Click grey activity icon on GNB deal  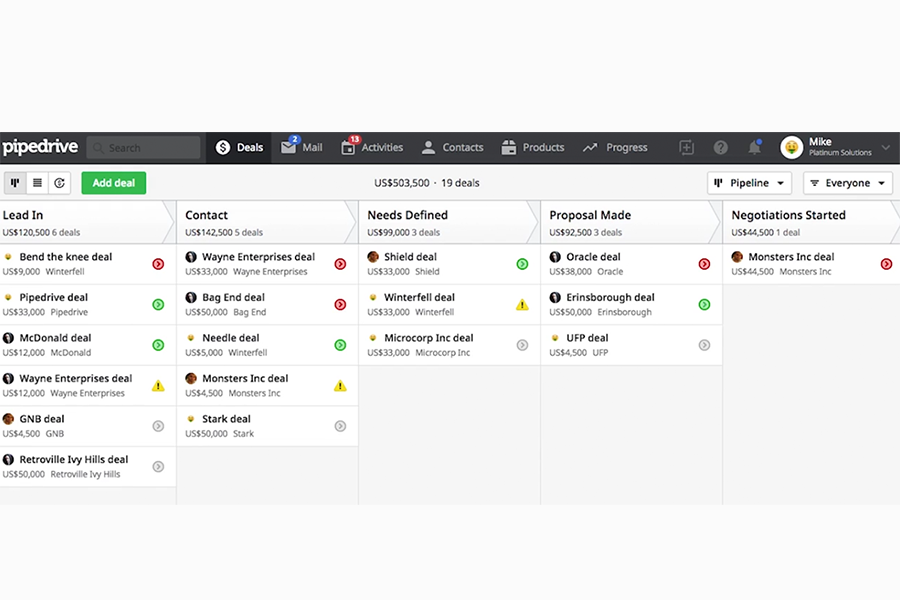[158, 426]
